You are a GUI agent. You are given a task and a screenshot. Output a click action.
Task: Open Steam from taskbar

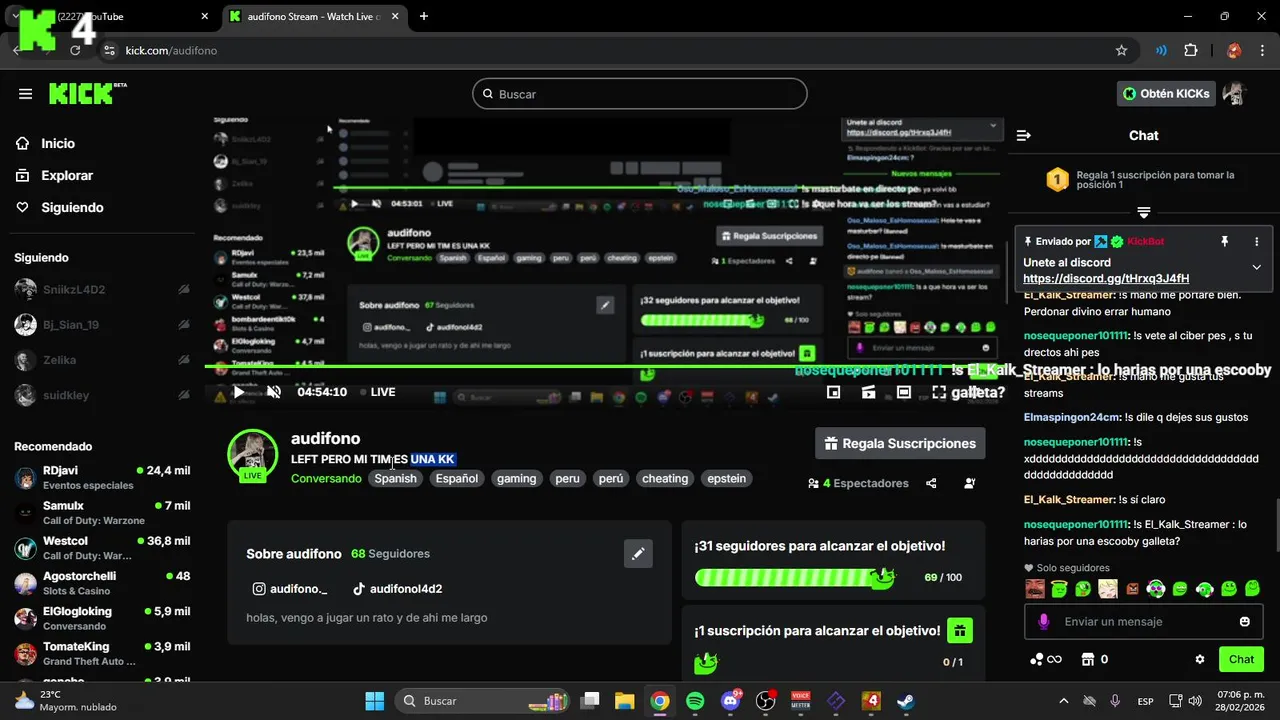tap(905, 701)
